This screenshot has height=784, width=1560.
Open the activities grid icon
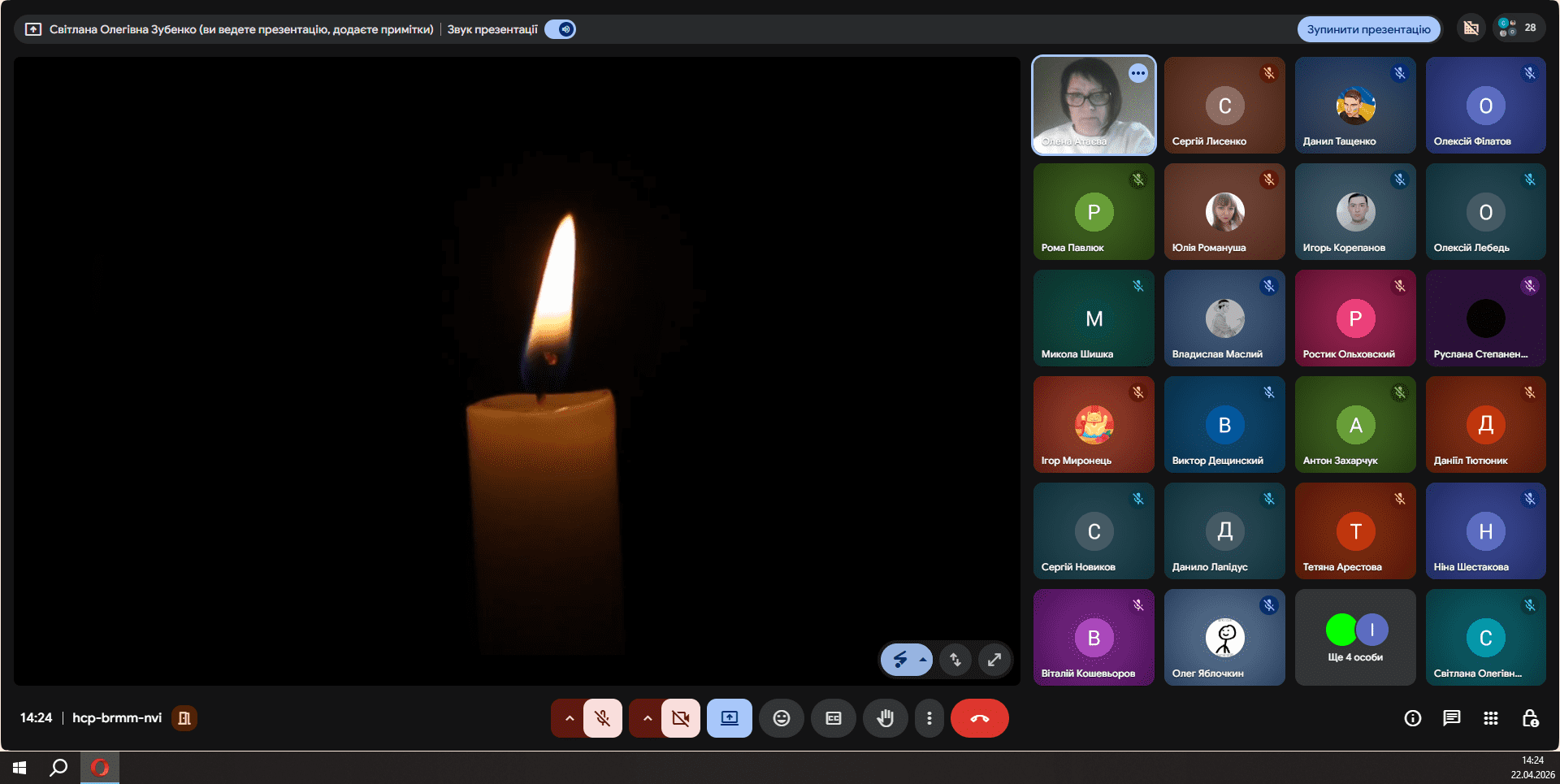coord(1490,718)
